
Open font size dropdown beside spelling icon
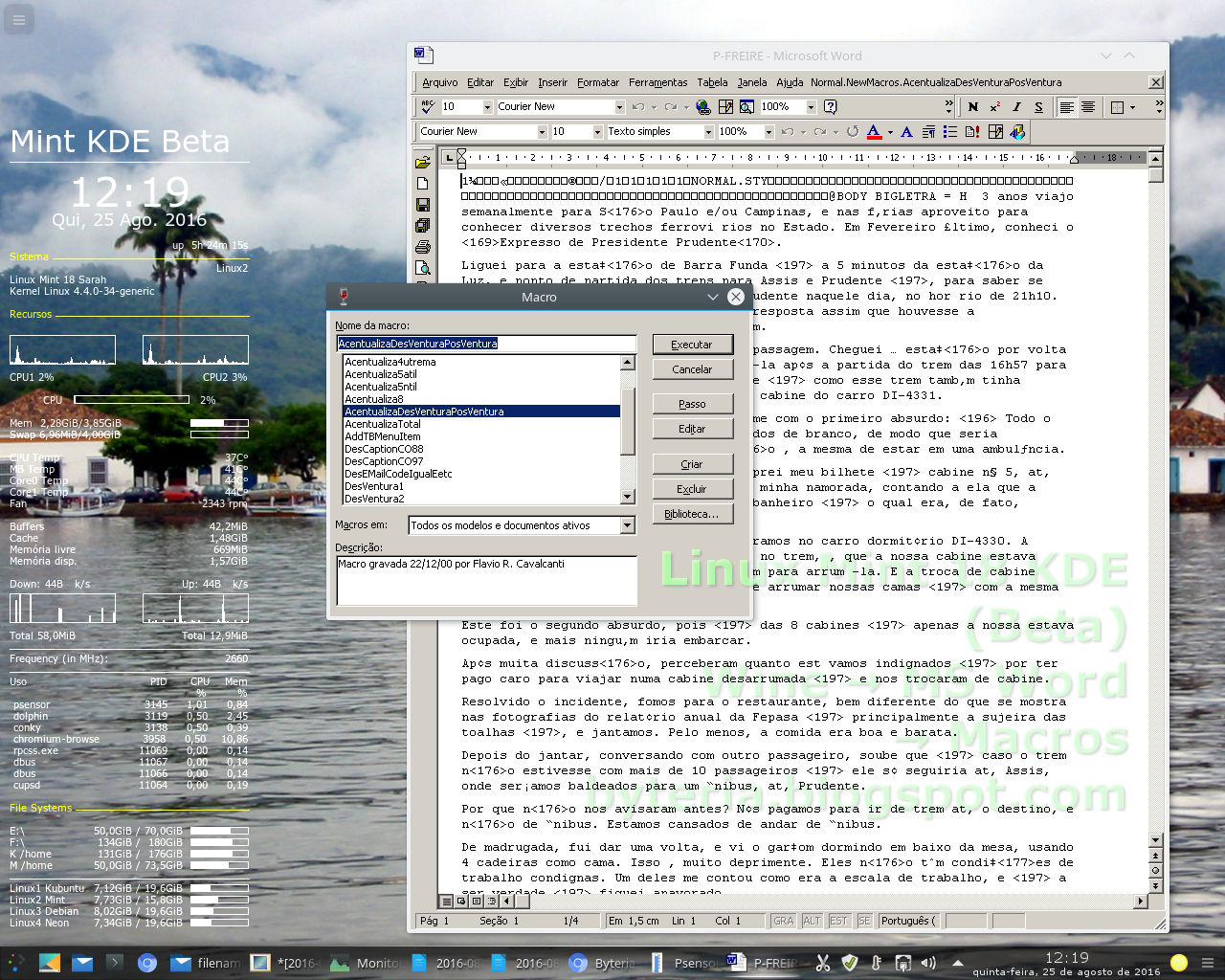point(487,106)
